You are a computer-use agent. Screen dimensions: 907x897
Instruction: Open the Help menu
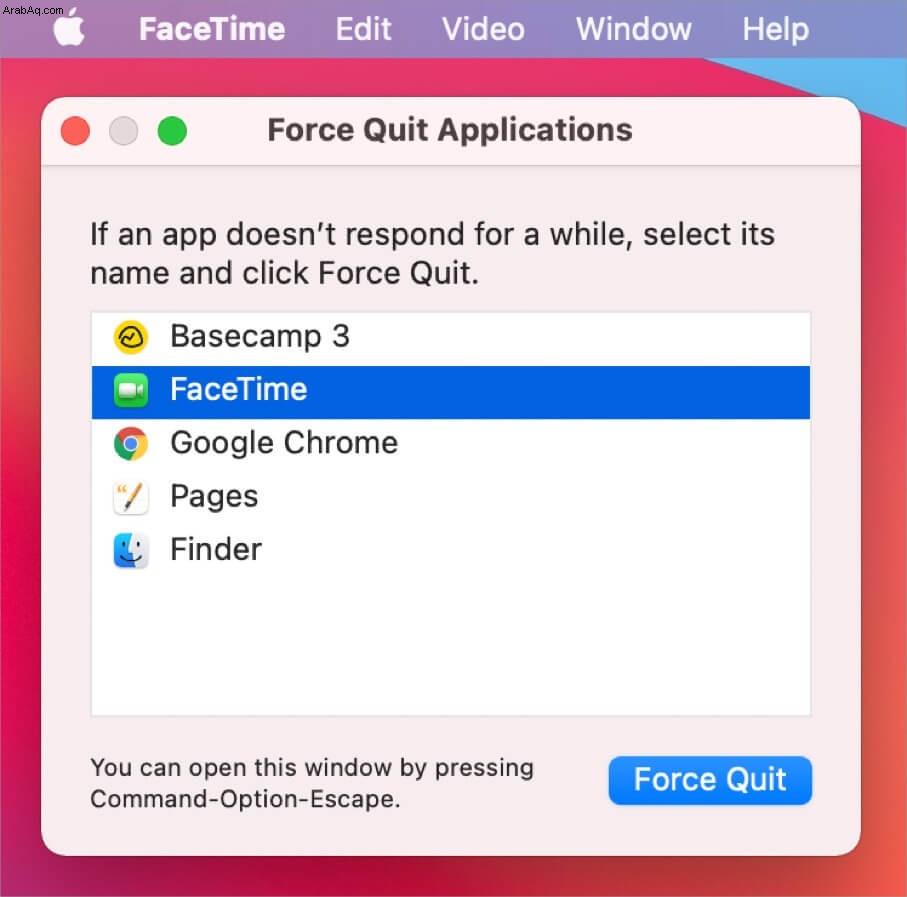(x=775, y=29)
